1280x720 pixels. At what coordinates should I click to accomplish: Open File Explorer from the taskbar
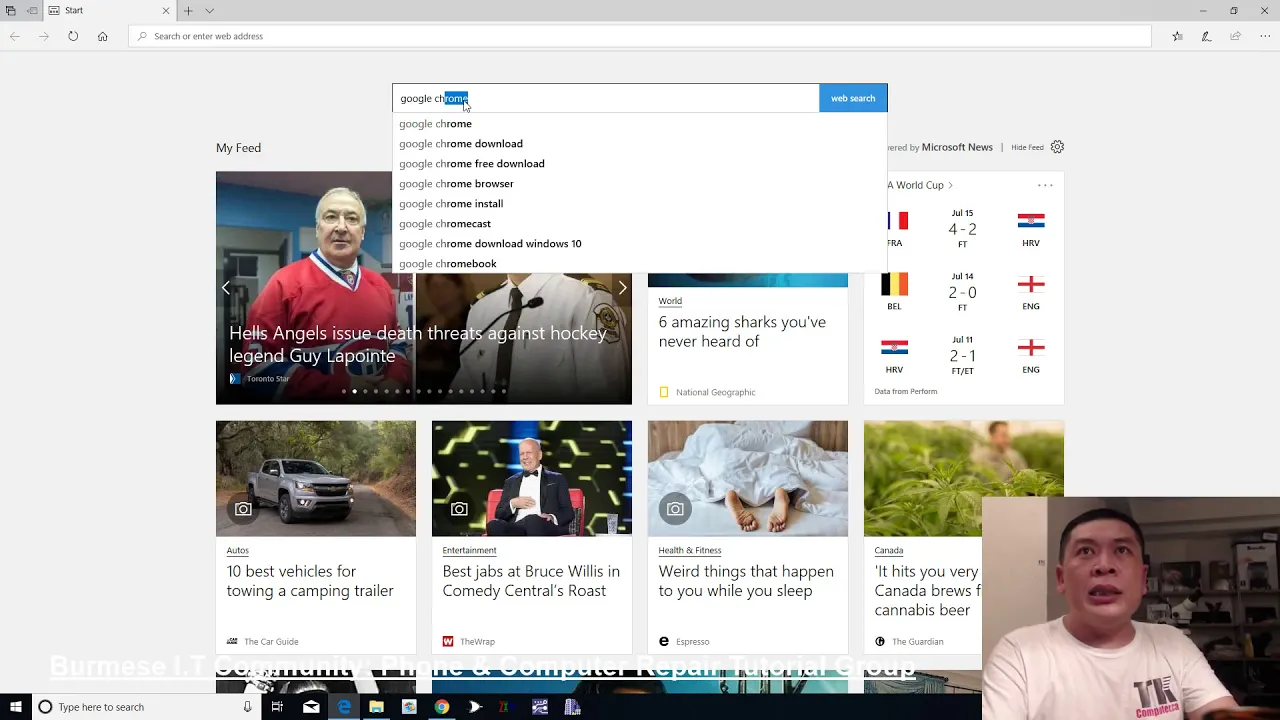click(376, 707)
